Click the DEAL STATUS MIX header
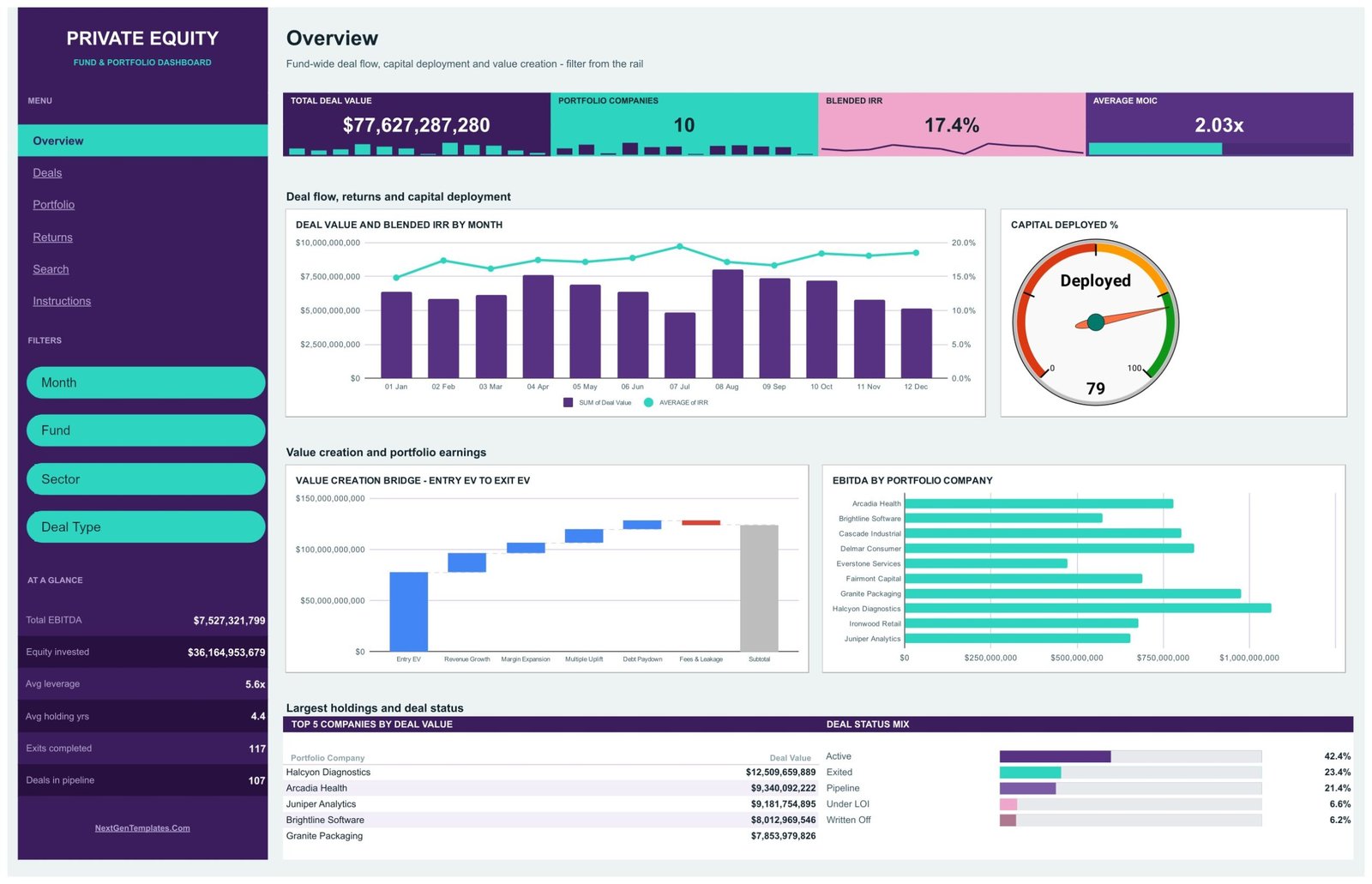 pyautogui.click(x=868, y=725)
